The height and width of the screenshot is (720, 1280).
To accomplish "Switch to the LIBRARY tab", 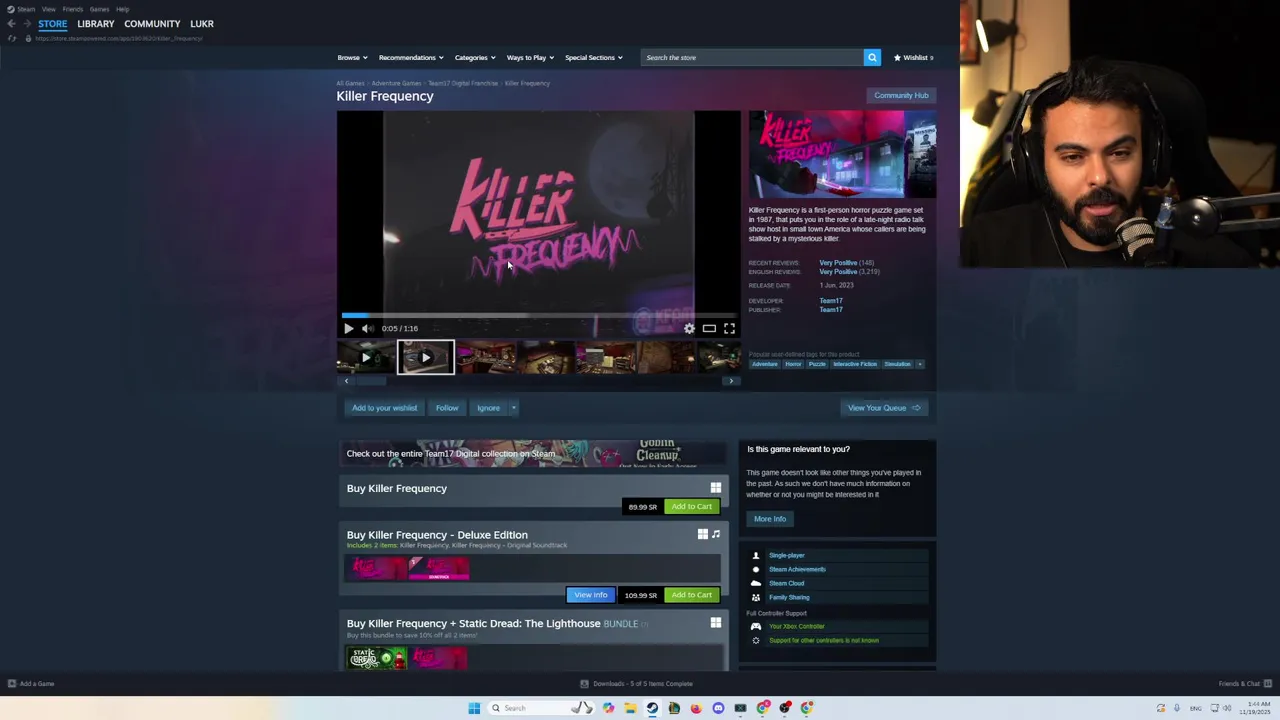I will [x=96, y=24].
